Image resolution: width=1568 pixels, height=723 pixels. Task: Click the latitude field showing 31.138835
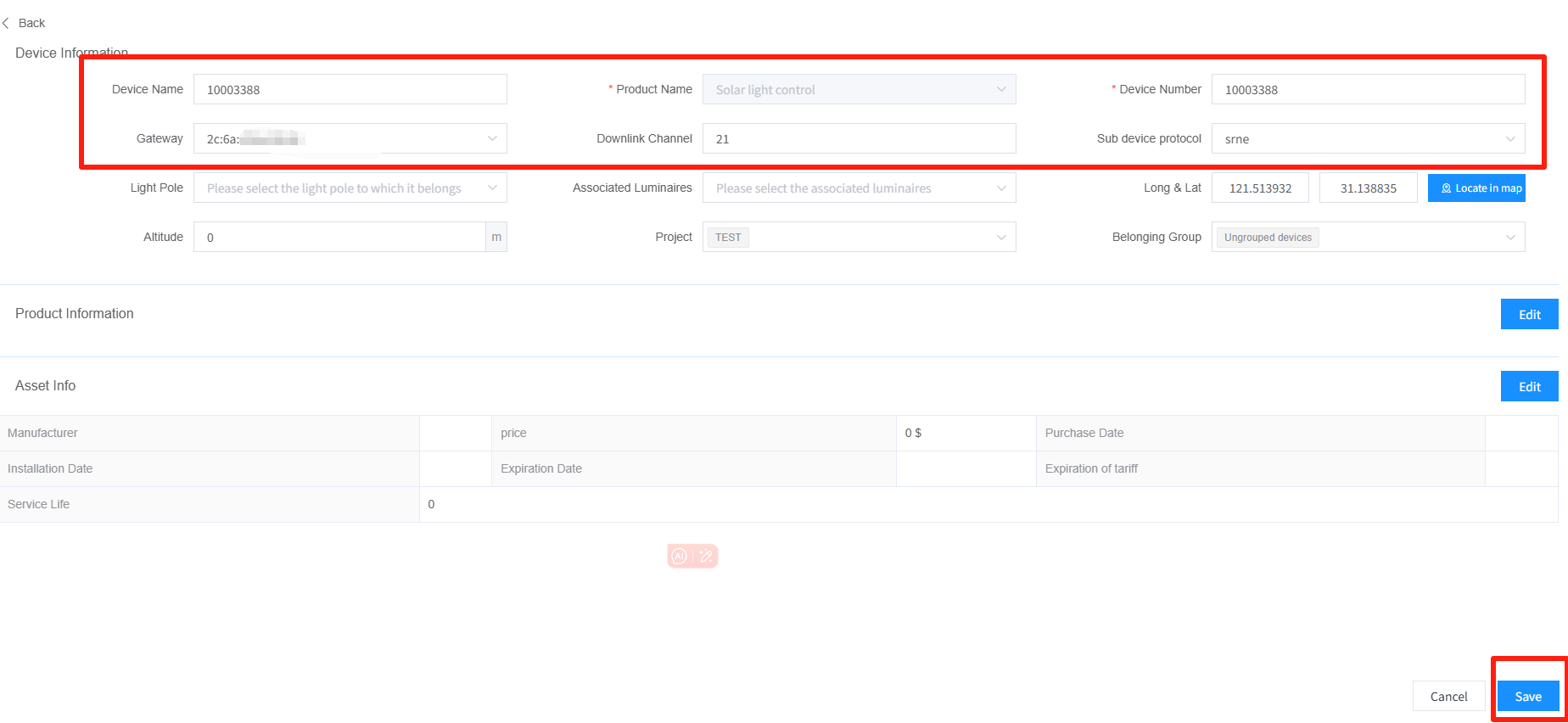(1367, 188)
